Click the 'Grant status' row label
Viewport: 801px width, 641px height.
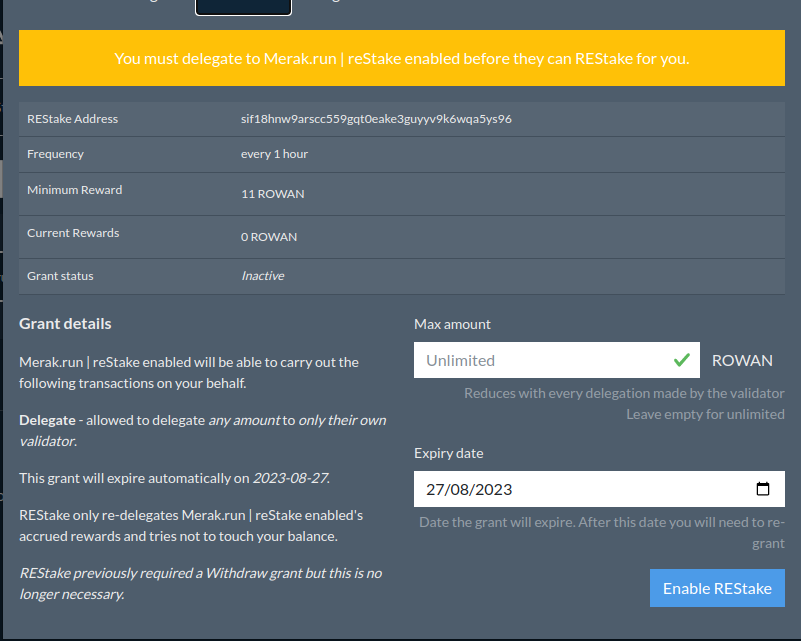60,276
